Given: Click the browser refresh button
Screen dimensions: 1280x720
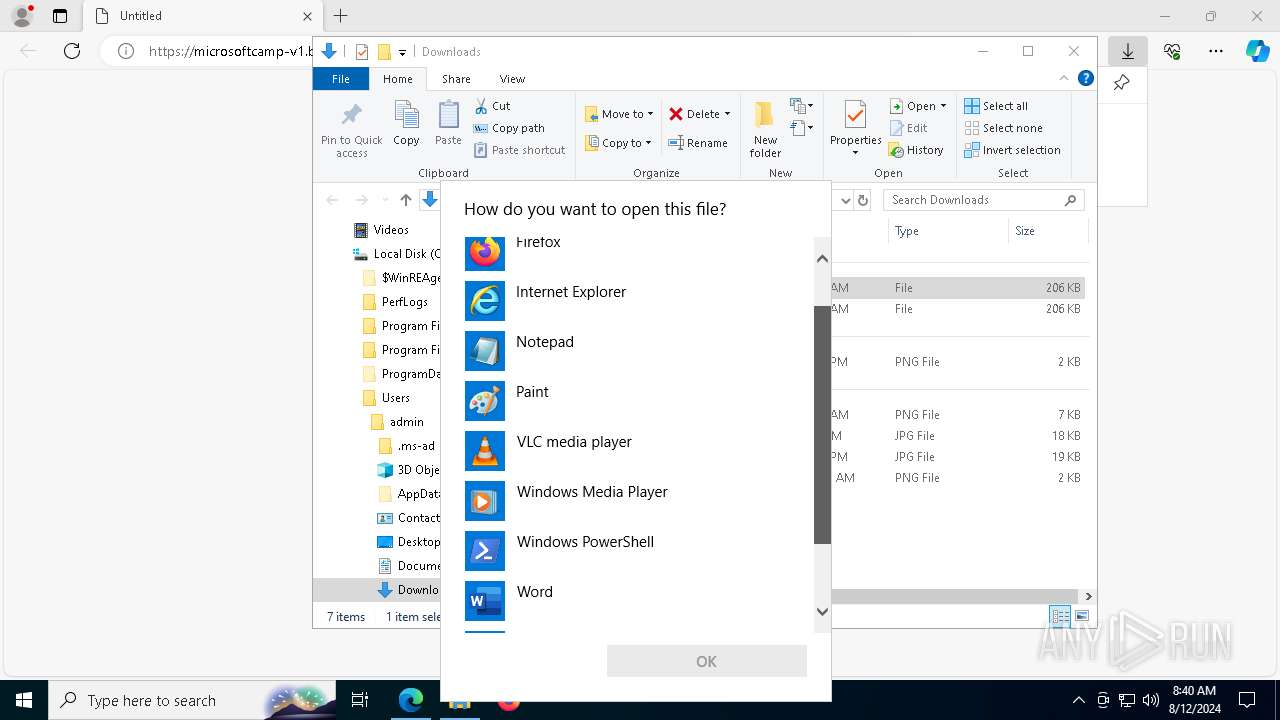Looking at the screenshot, I should click(x=72, y=51).
